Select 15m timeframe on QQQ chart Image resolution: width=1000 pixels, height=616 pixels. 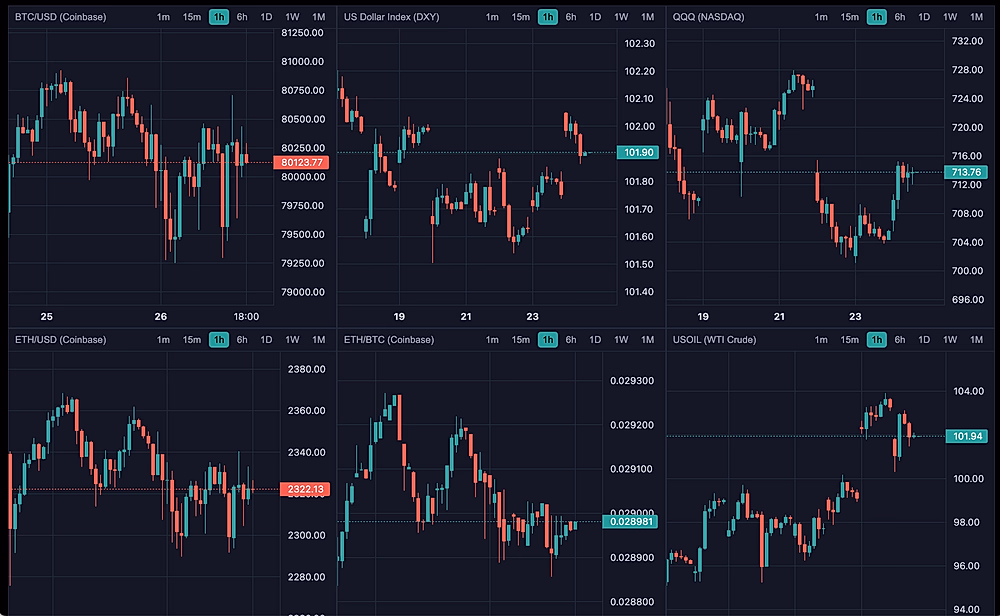click(849, 17)
